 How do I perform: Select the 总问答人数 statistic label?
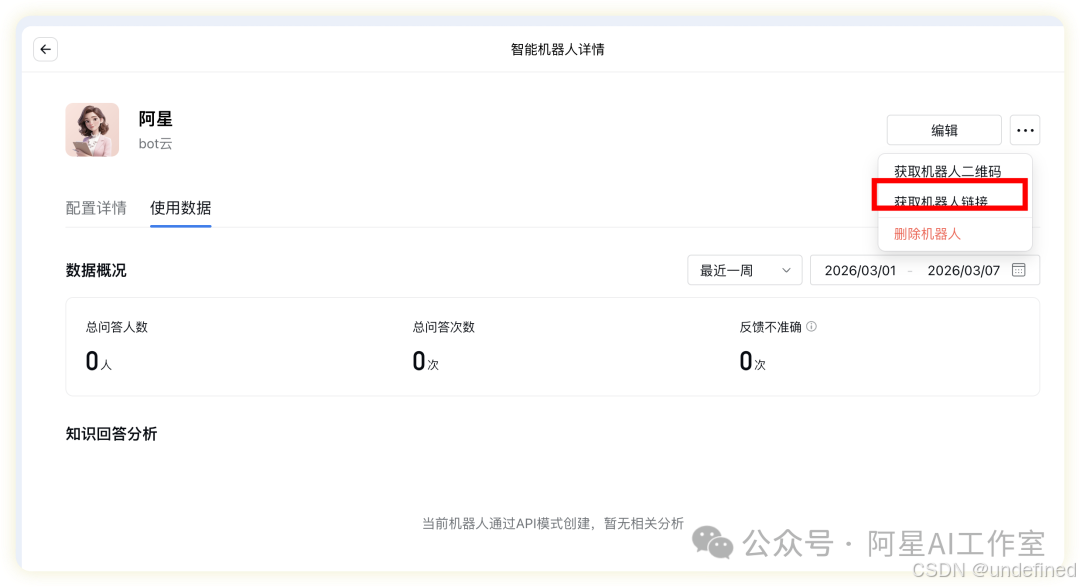tap(117, 327)
